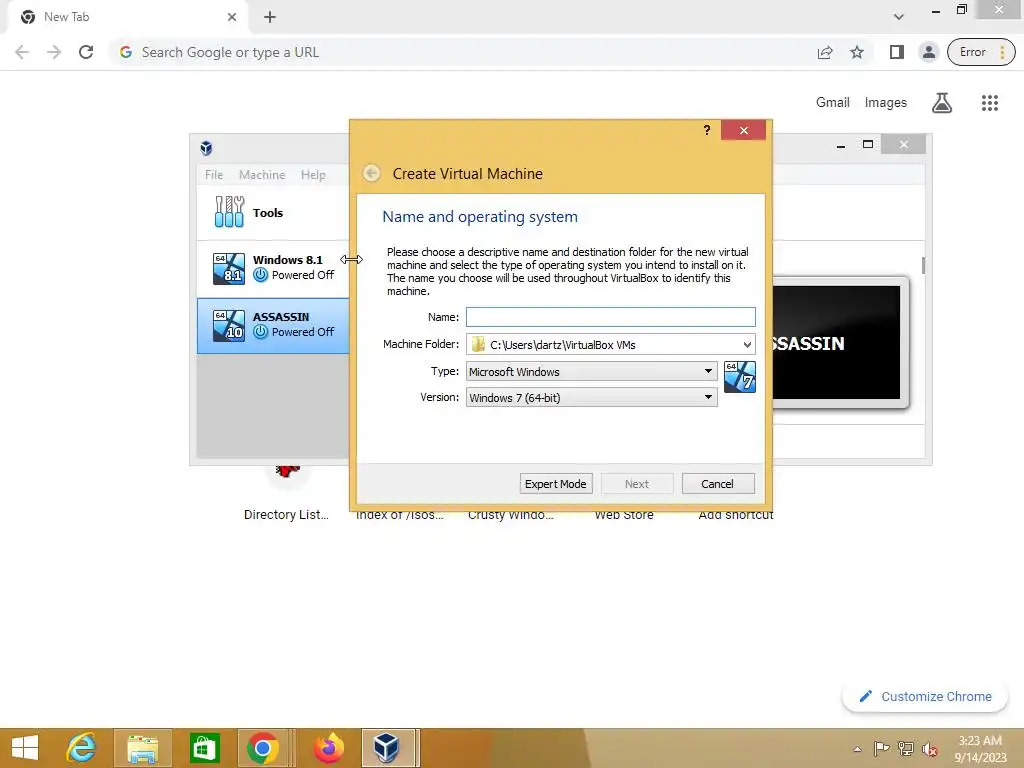The height and width of the screenshot is (768, 1024).
Task: Open Windows Start button
Action: tap(25, 748)
